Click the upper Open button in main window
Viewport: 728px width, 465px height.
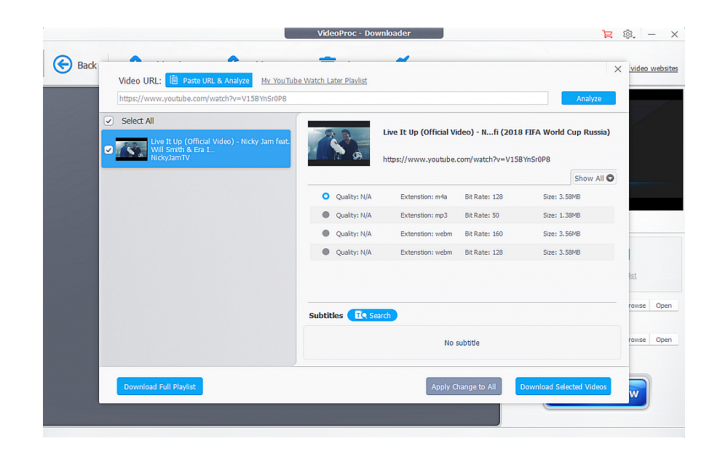(x=663, y=306)
